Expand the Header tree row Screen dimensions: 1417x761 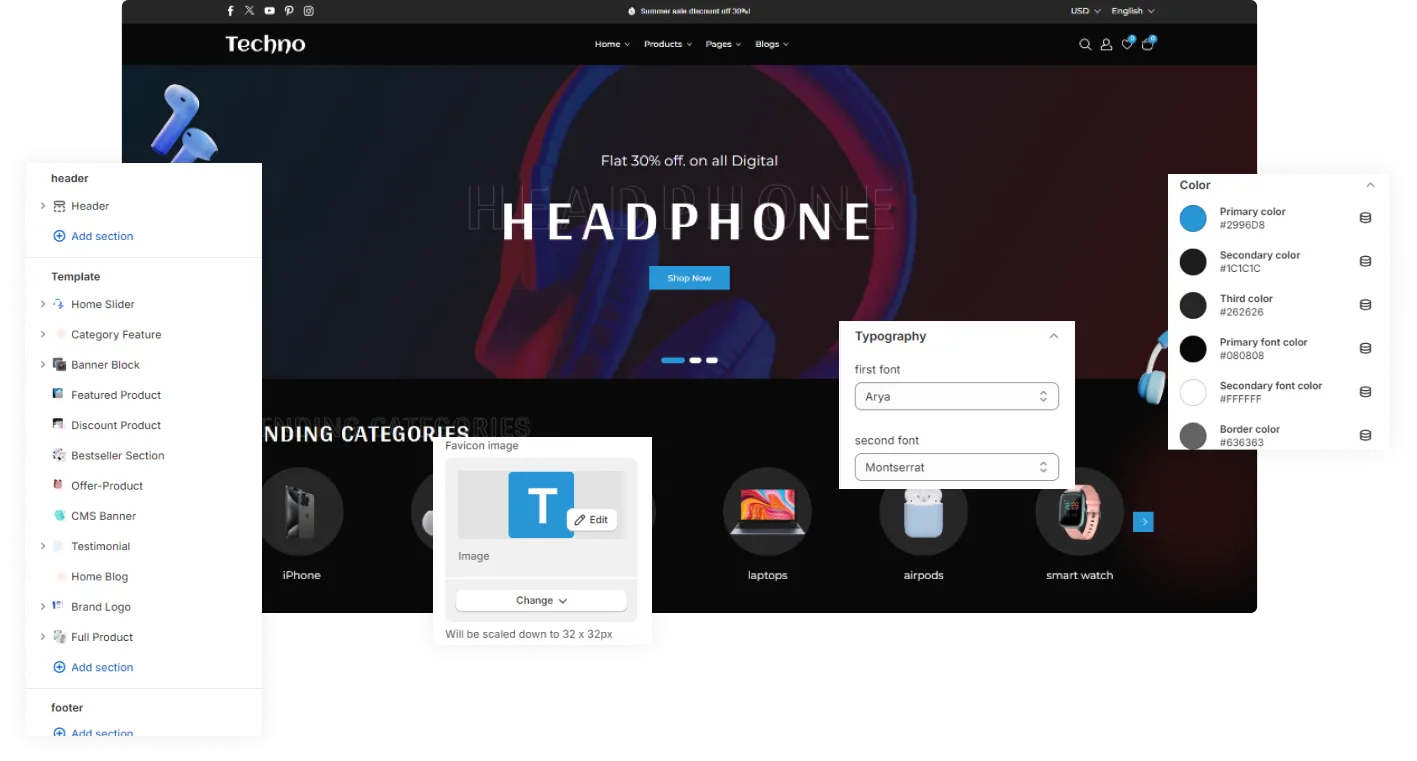[x=43, y=206]
